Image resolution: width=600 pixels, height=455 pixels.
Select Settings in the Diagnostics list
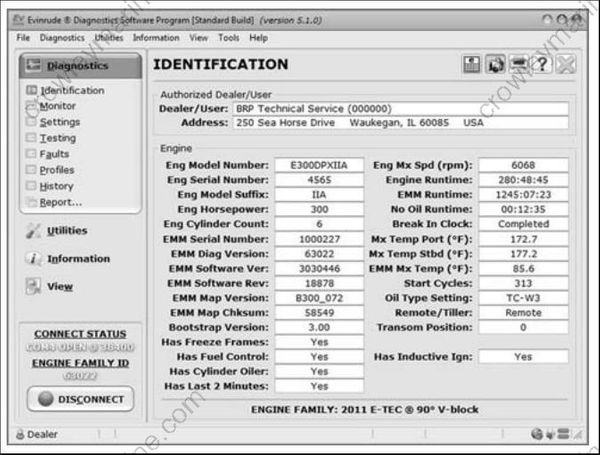pyautogui.click(x=60, y=122)
